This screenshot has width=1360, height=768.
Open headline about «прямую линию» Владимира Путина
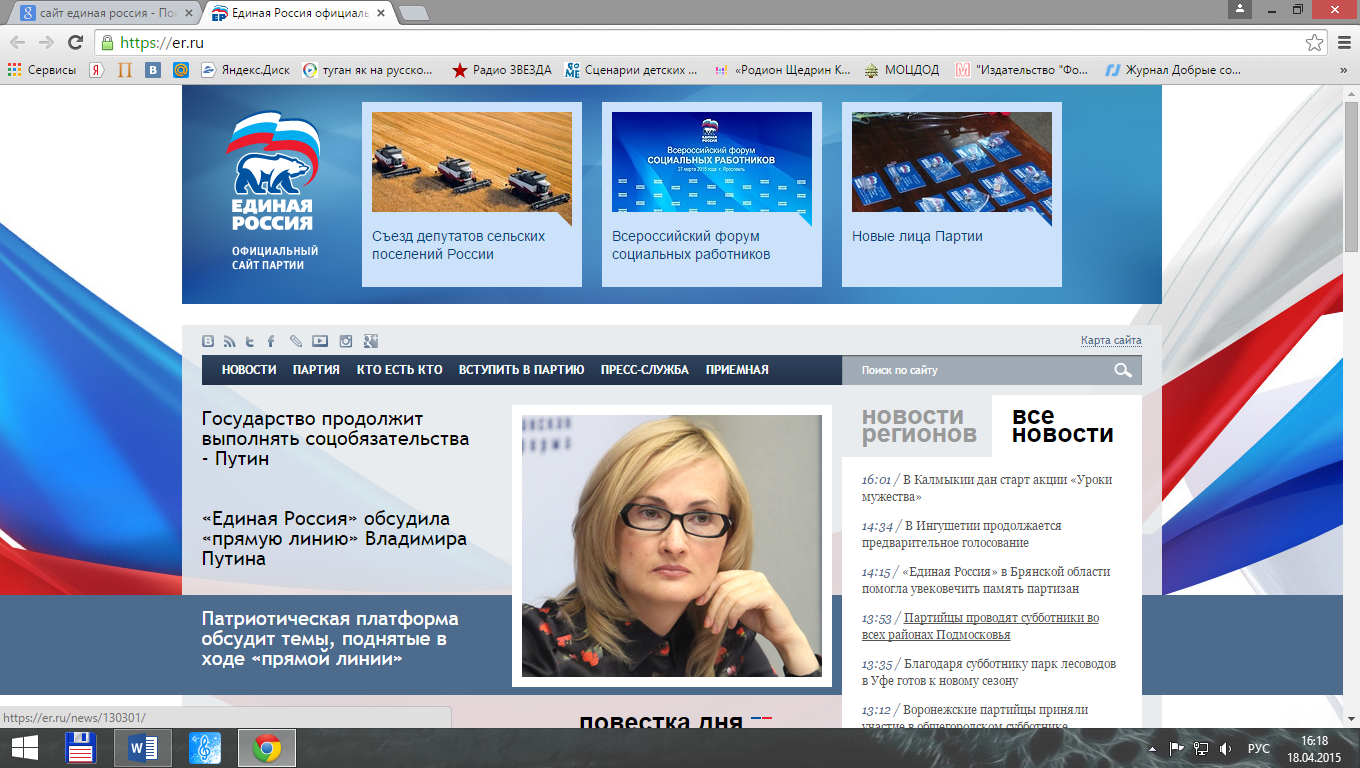coord(334,539)
